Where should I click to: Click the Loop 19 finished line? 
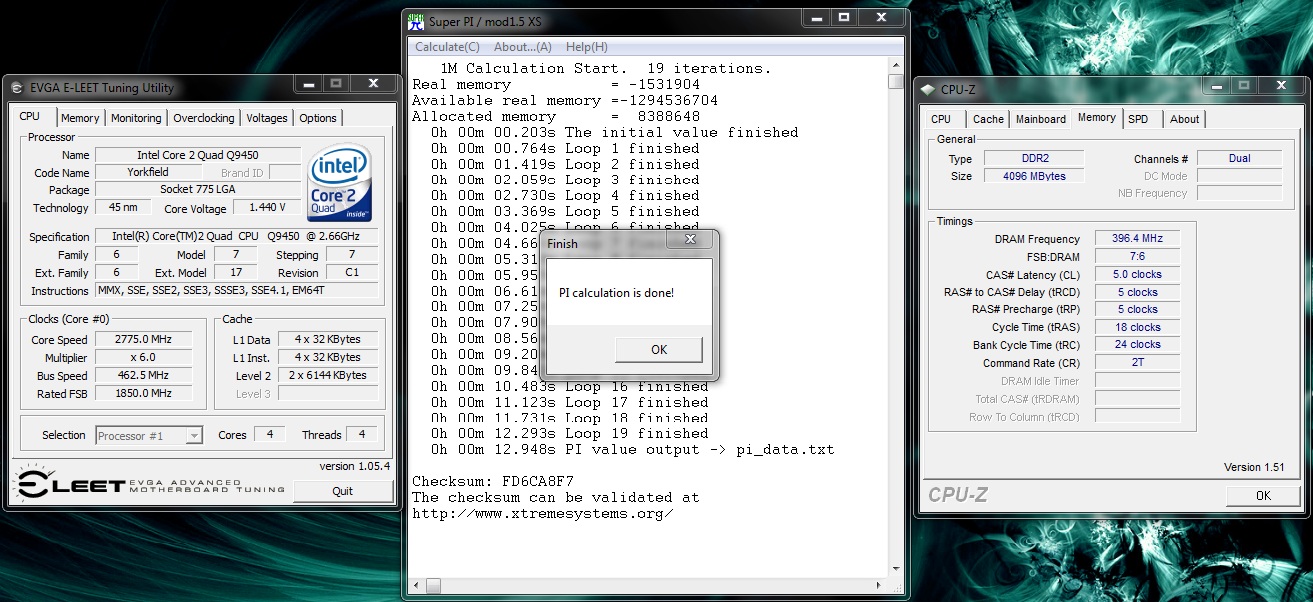pos(569,433)
